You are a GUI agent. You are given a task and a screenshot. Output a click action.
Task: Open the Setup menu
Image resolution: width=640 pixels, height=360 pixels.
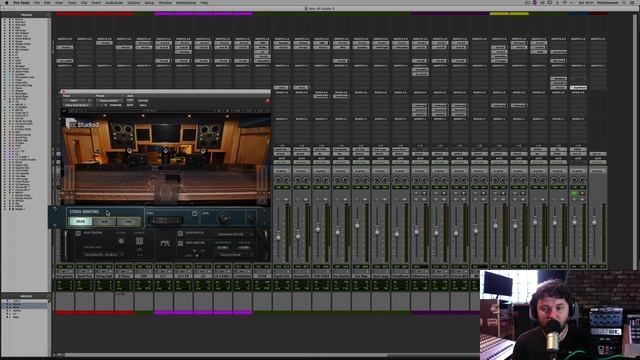pyautogui.click(x=149, y=2)
